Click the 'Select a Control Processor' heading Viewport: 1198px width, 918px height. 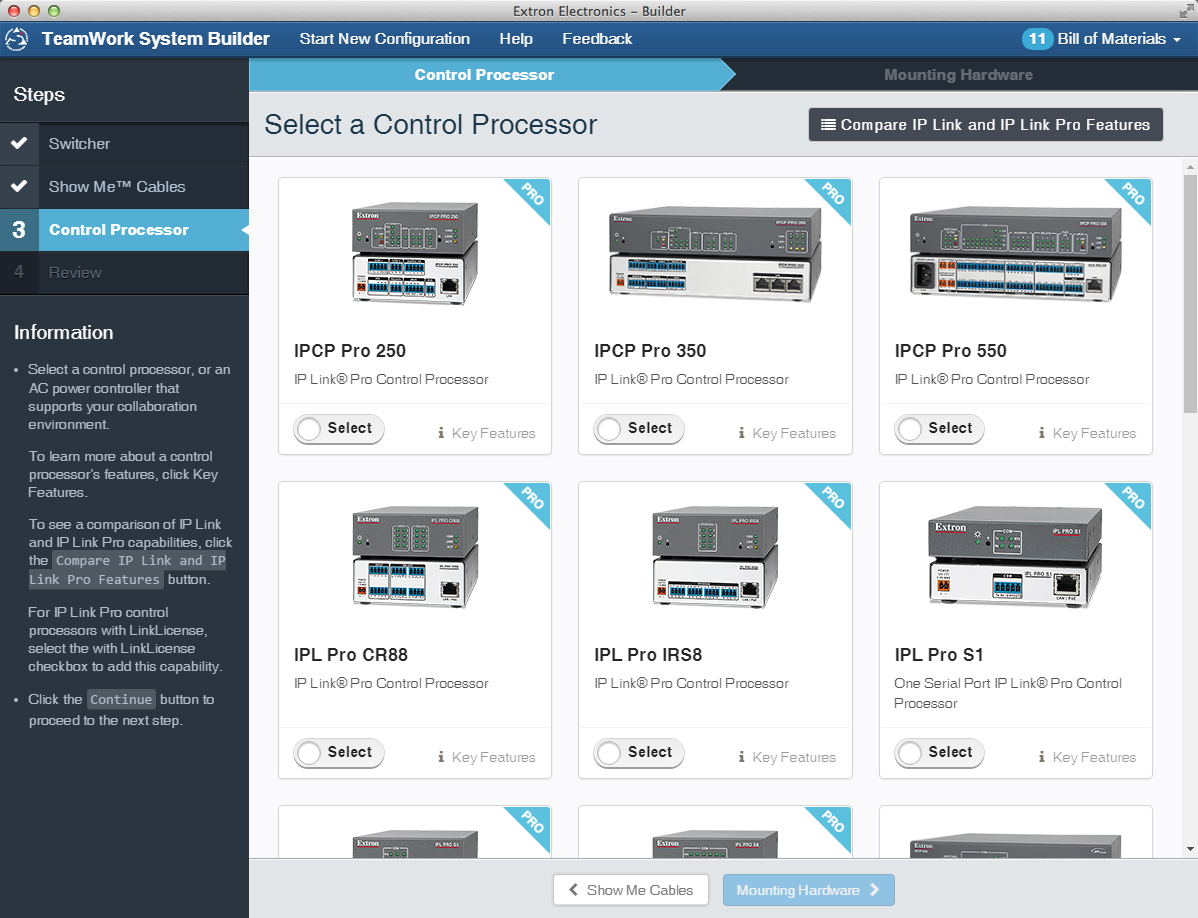click(430, 124)
